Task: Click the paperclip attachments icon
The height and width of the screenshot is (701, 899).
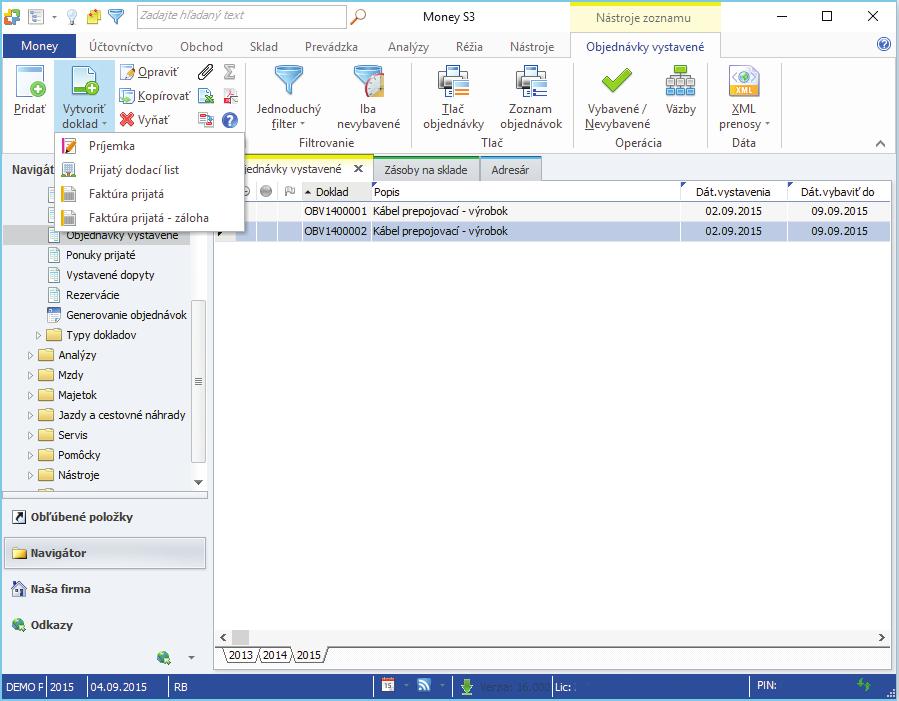Action: coord(205,72)
